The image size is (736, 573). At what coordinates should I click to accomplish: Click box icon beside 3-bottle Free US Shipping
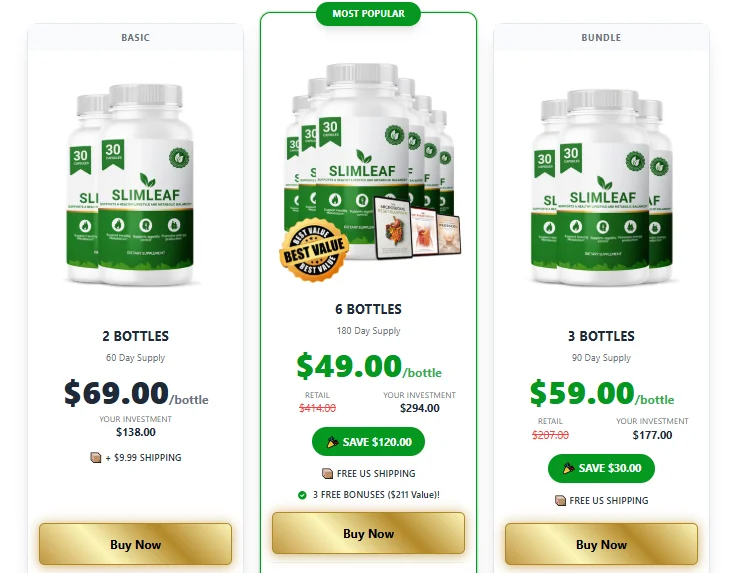point(560,501)
